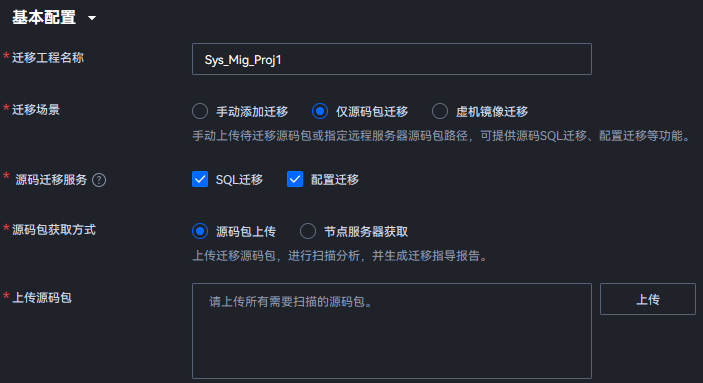The height and width of the screenshot is (383, 703).
Task: Open help icon beside 源码迁移服务
Action: tap(99, 180)
